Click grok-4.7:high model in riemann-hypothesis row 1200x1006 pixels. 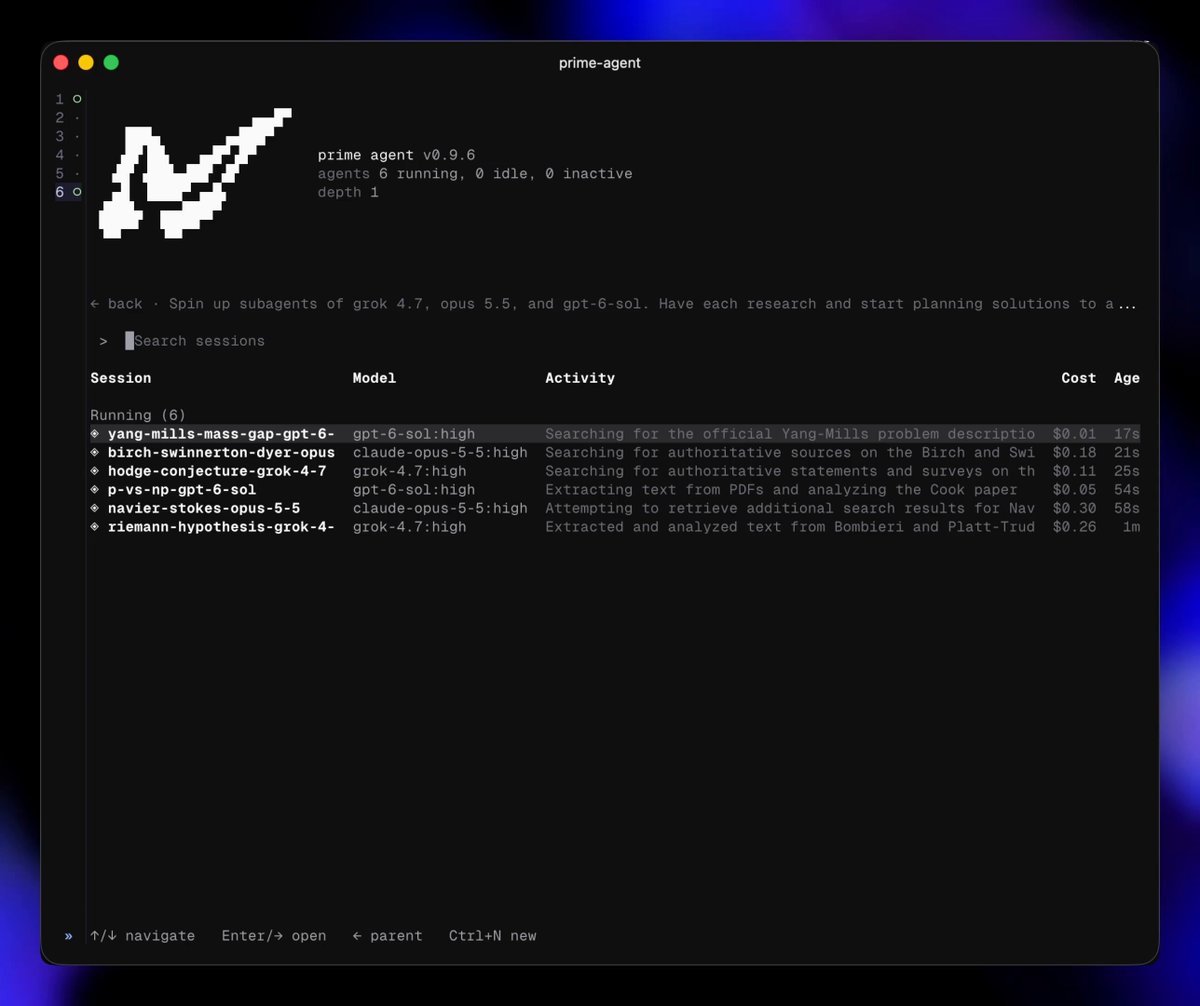point(410,527)
